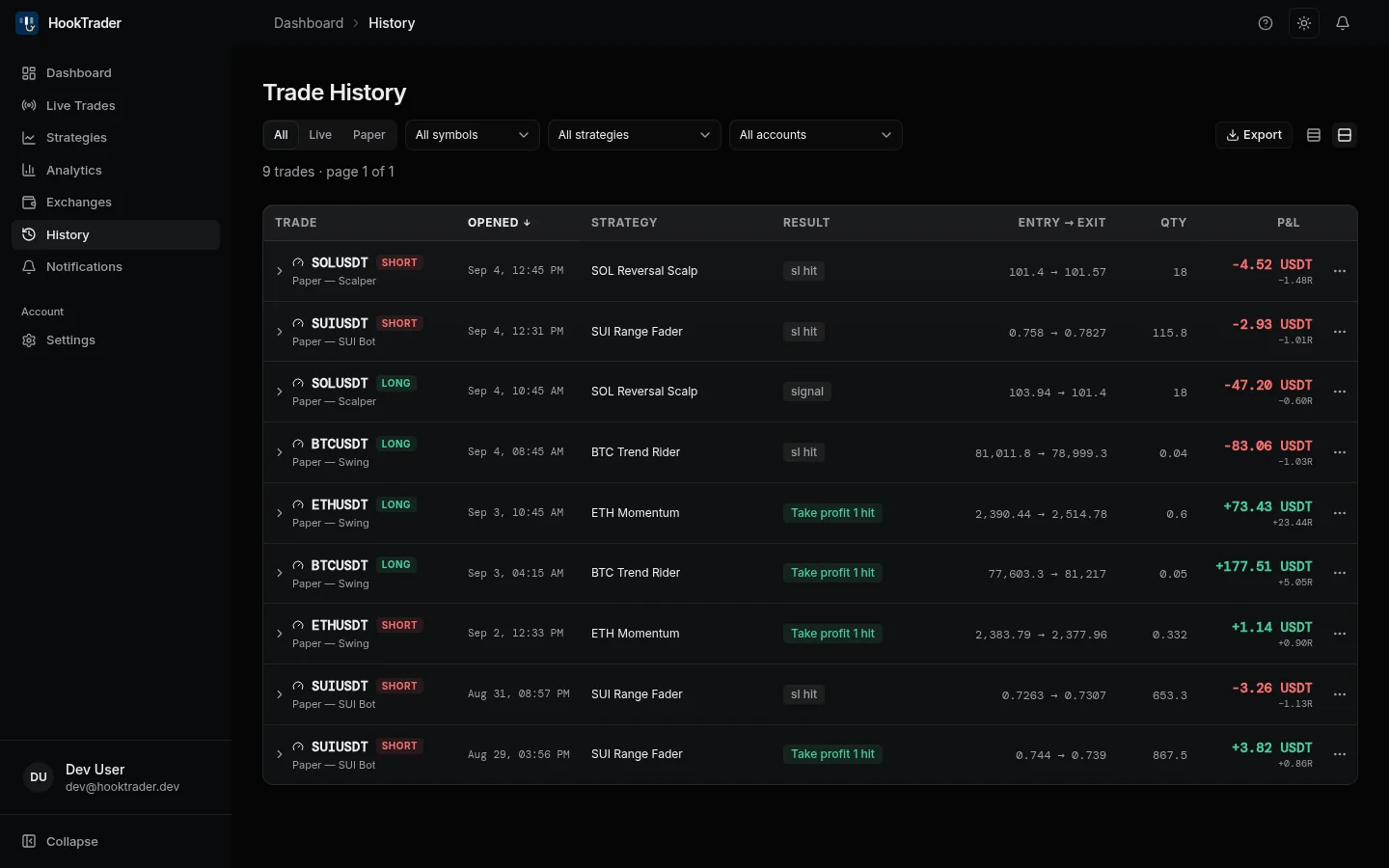Viewport: 1389px width, 868px height.
Task: Expand the BTCUSDT Sep 3 04:15 AM row
Action: coord(280,573)
